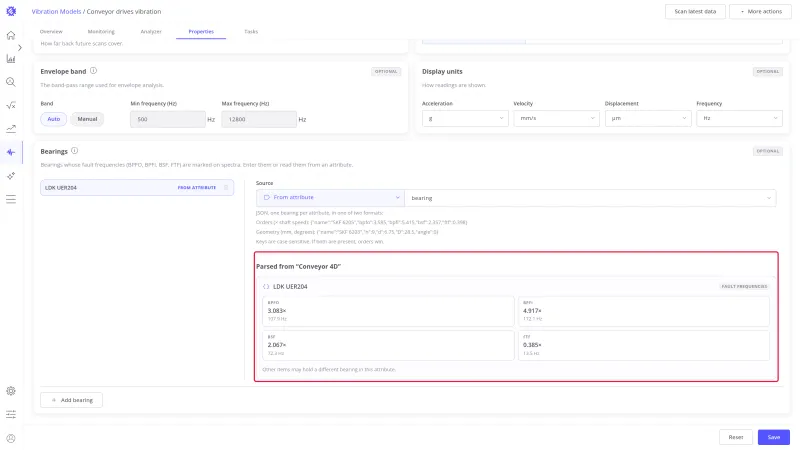
Task: Open the More actions menu
Action: tap(760, 11)
